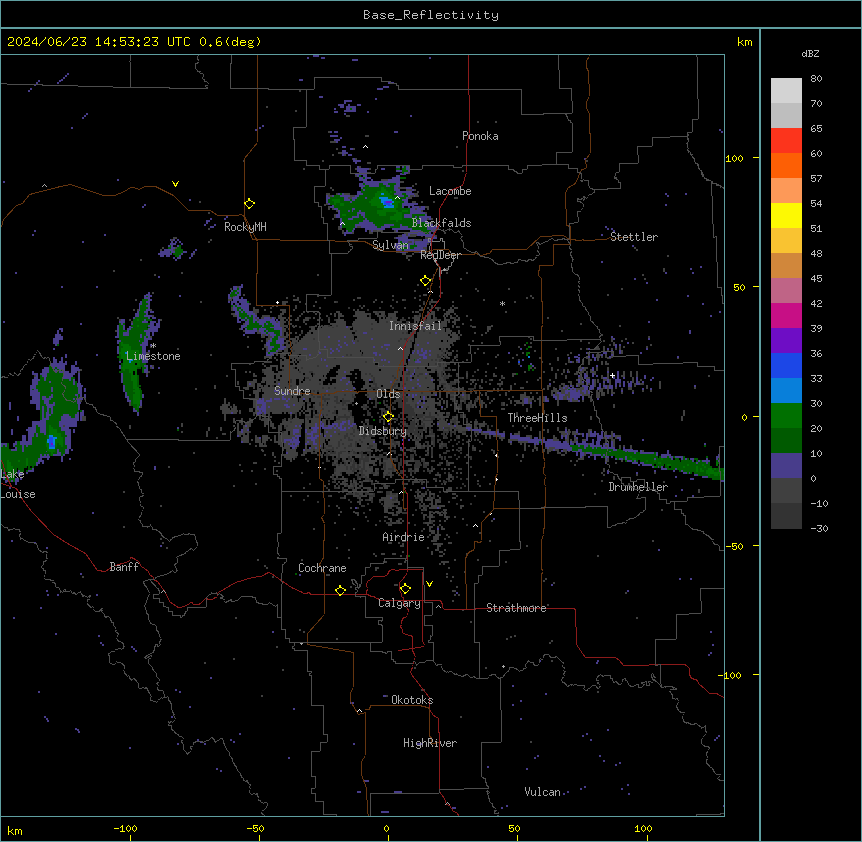This screenshot has width=862, height=842.
Task: Pick the pink 42-45 dBZ legend swatch
Action: click(786, 291)
